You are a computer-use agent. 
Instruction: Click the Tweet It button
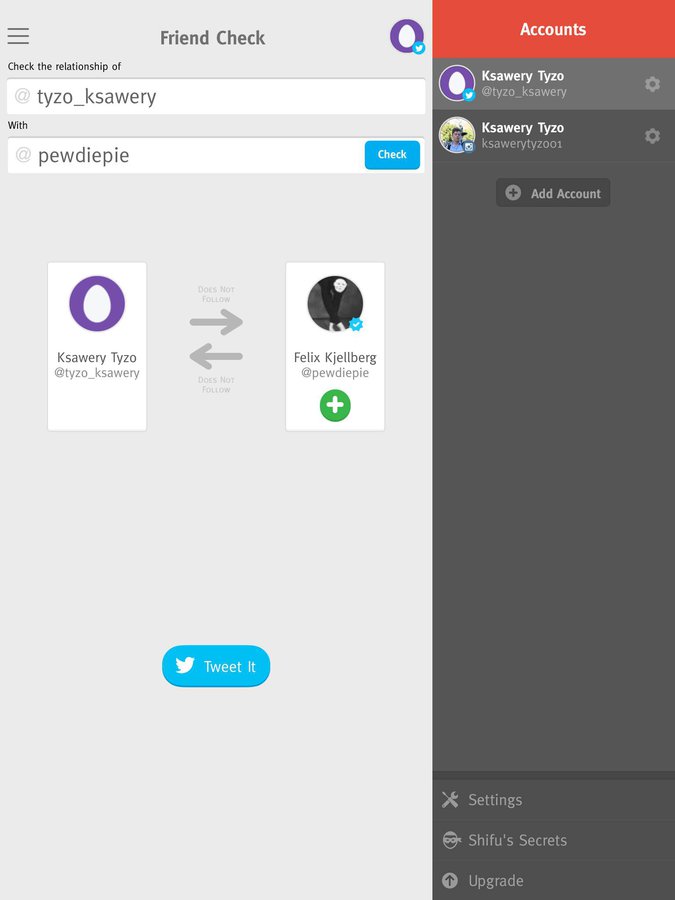(216, 666)
